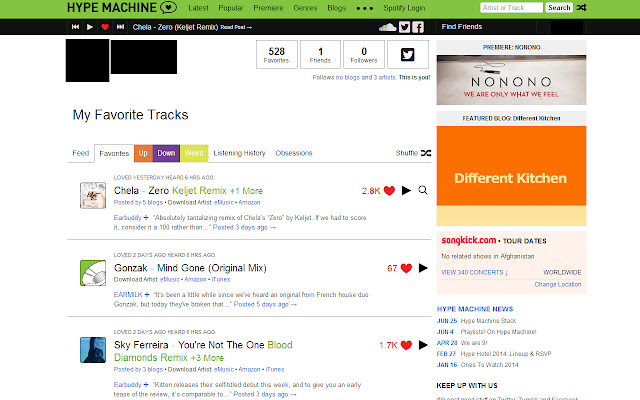Open Latest in top navigation

(198, 8)
